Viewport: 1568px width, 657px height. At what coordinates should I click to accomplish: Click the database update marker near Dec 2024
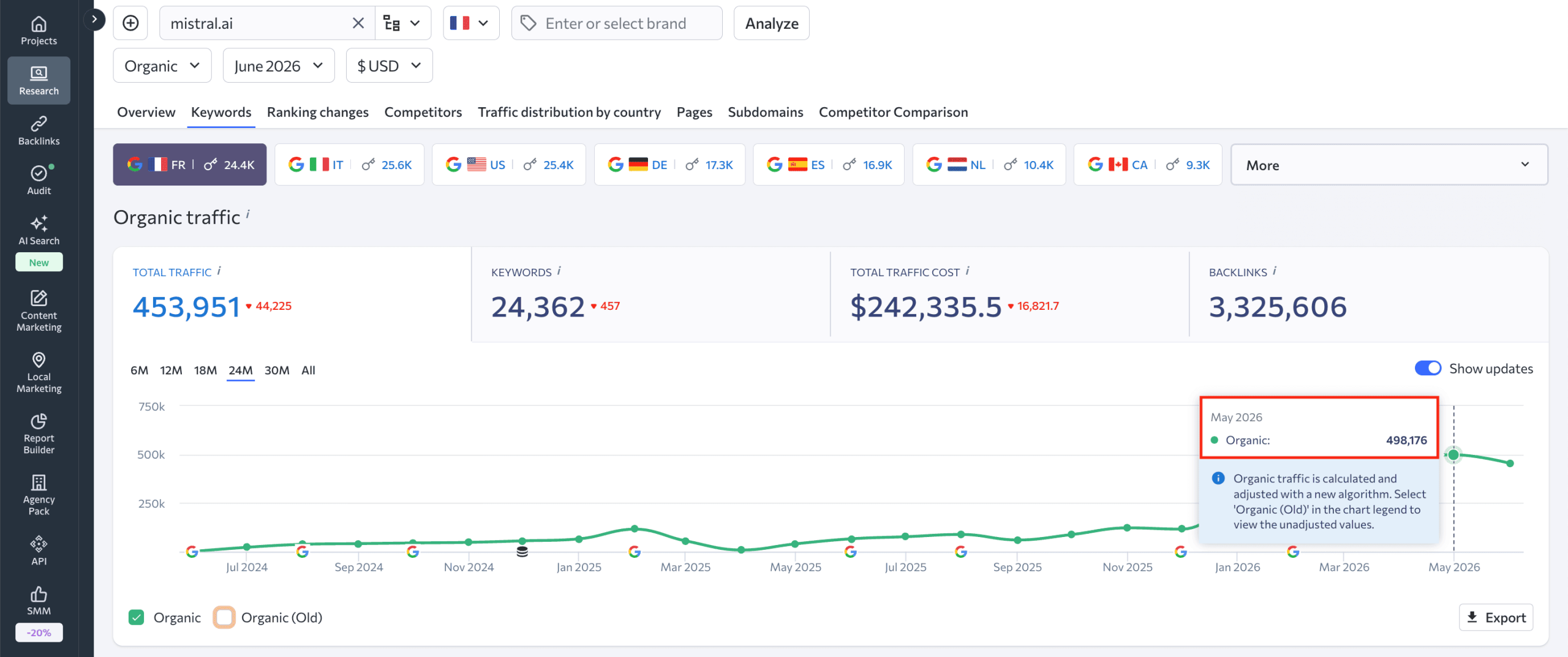point(522,552)
